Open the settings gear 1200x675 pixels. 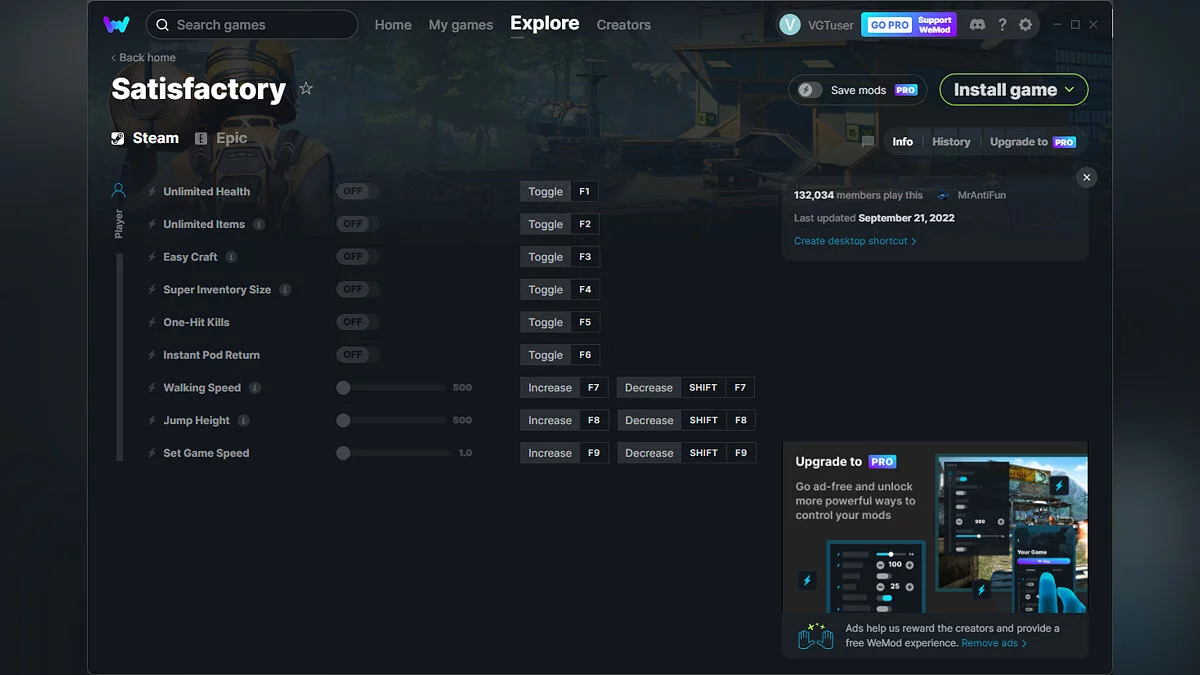pos(1025,24)
